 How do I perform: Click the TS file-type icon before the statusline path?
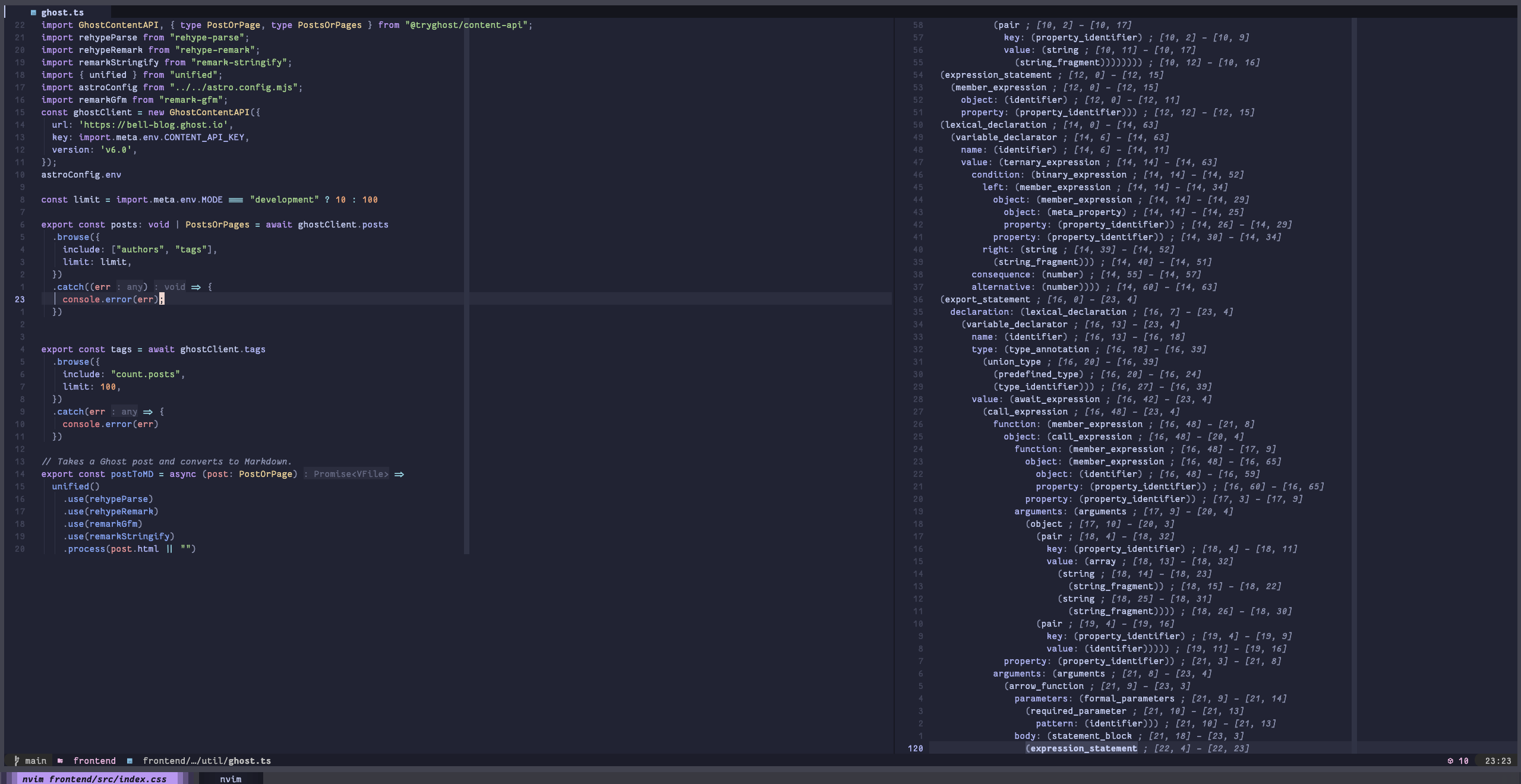coord(130,761)
